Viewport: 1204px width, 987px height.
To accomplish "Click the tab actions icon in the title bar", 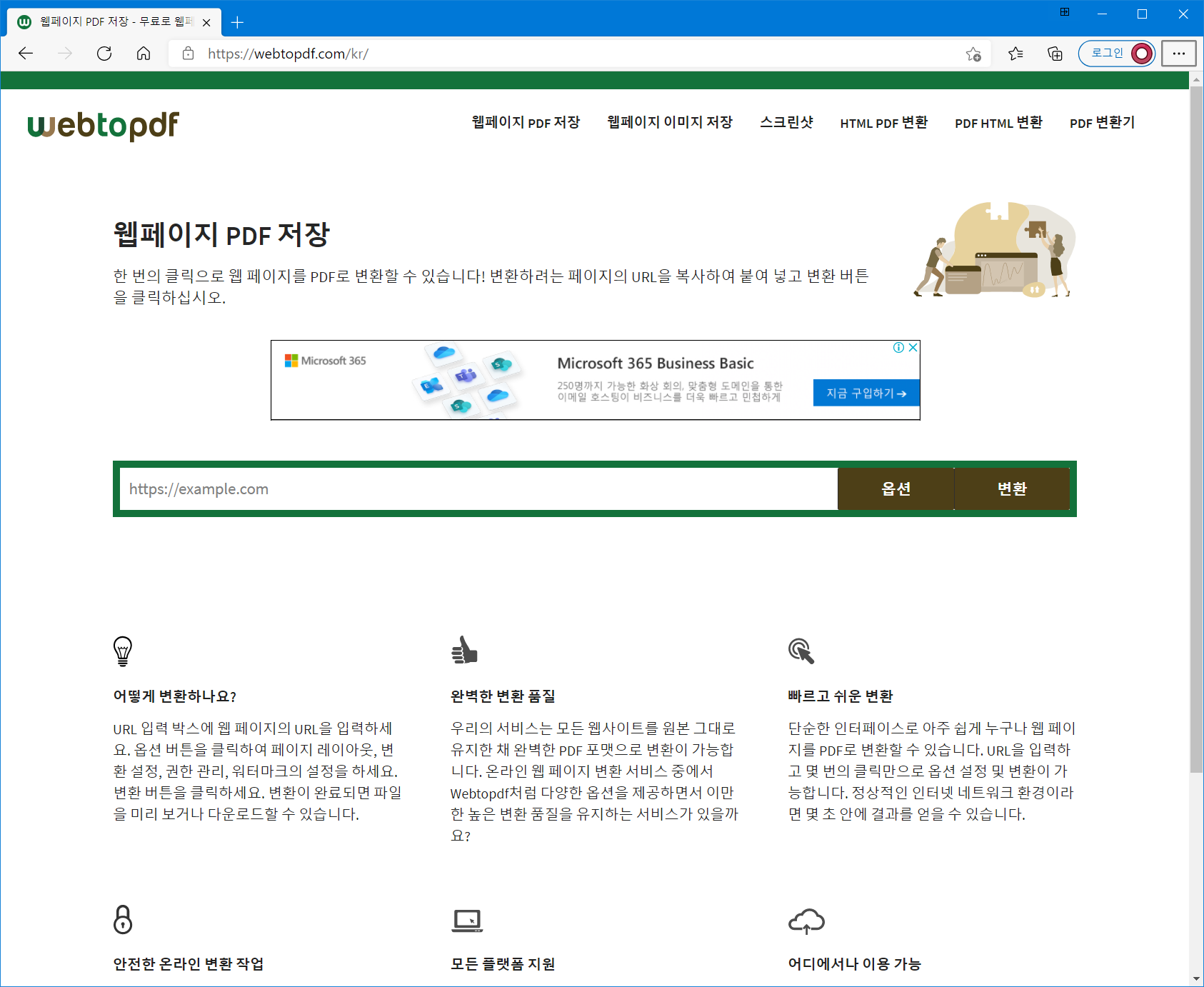I will click(x=1065, y=12).
